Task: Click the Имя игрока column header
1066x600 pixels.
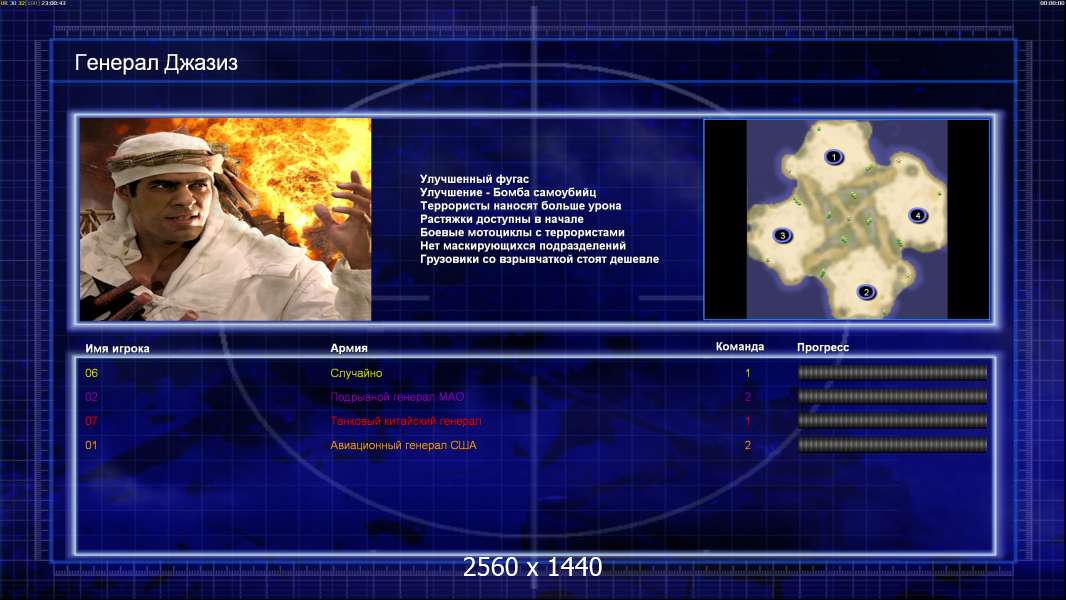Action: tap(118, 349)
